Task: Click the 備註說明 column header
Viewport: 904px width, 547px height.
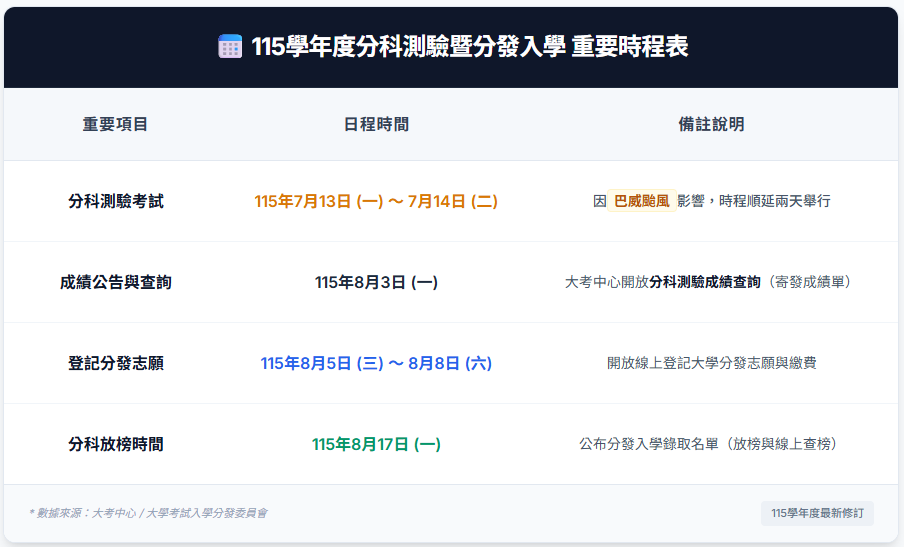Action: 711,124
